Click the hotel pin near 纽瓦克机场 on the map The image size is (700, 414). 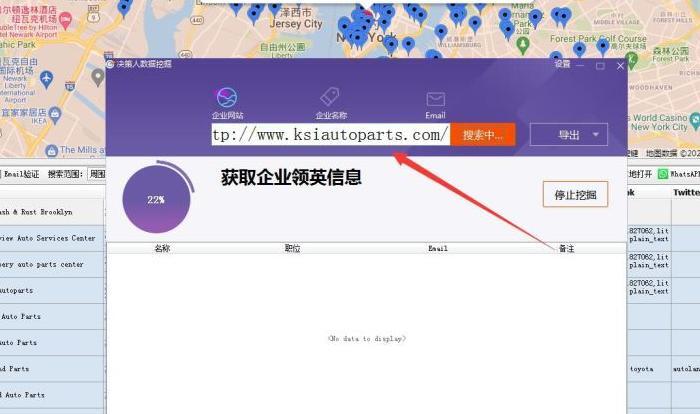click(66, 20)
